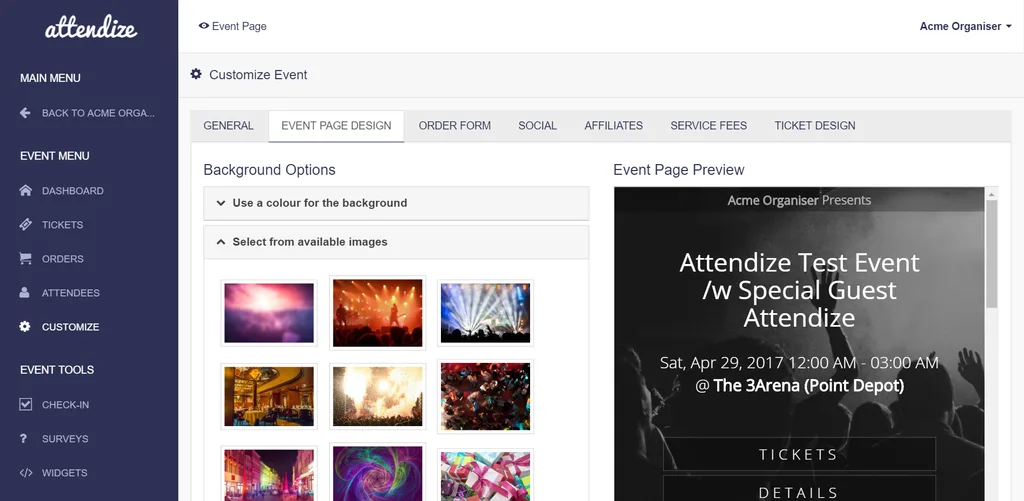Click the Check-In checkmark icon
This screenshot has height=501, width=1024.
point(25,404)
